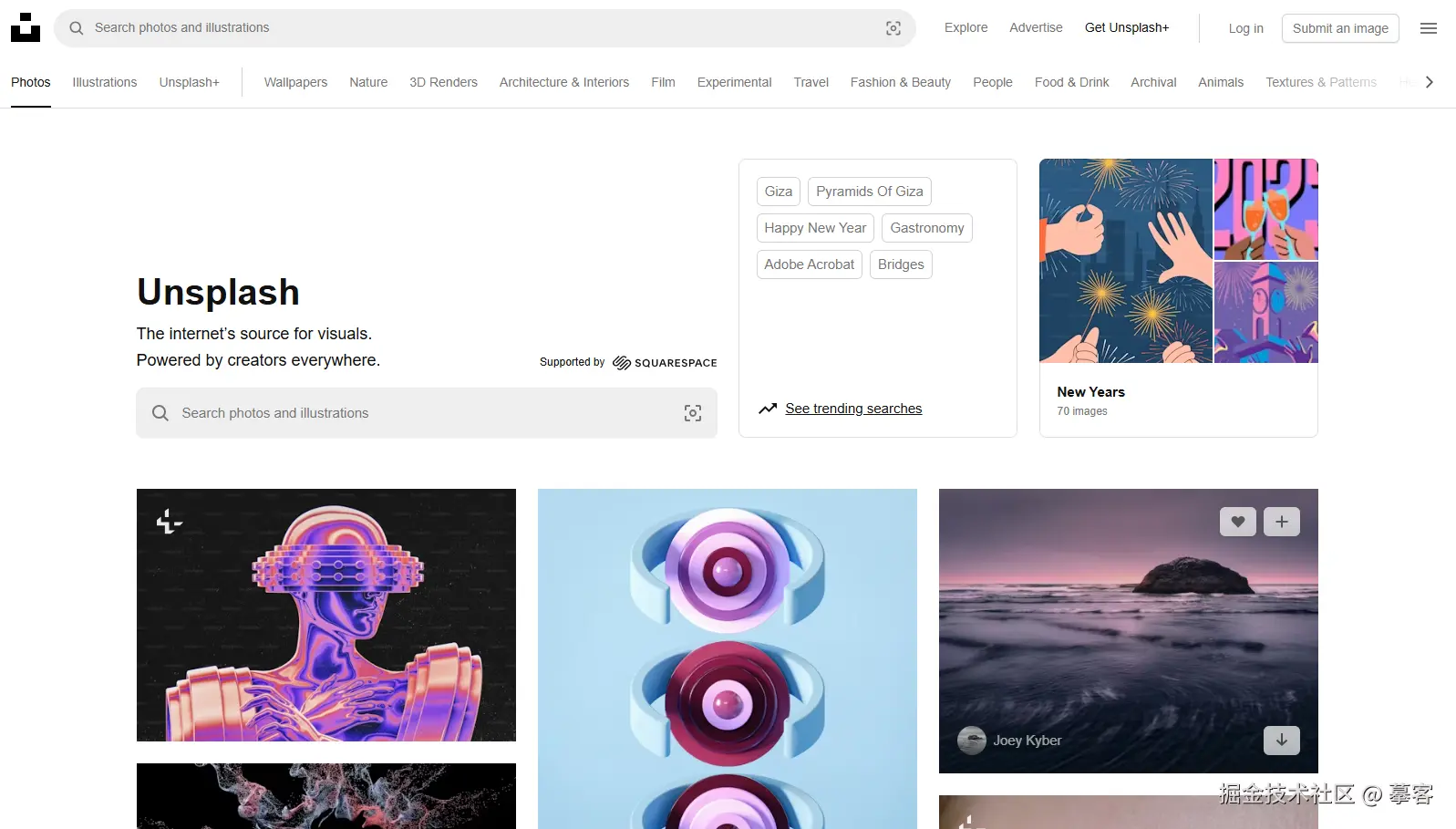Open the sunset ocean rock photo
Viewport: 1456px width, 829px height.
[1129, 631]
